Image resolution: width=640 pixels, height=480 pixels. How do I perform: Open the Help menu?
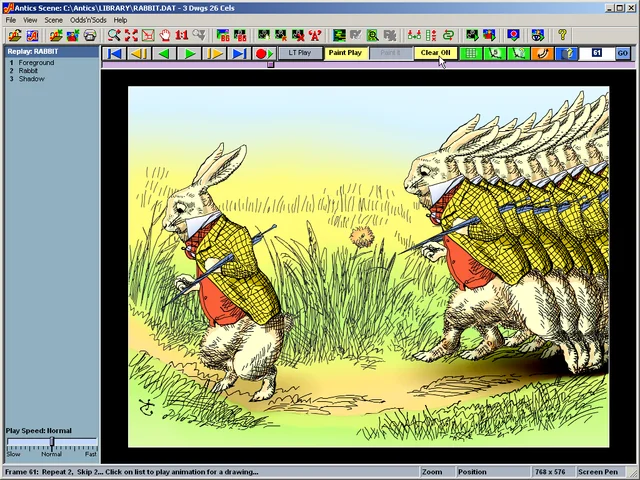[120, 20]
